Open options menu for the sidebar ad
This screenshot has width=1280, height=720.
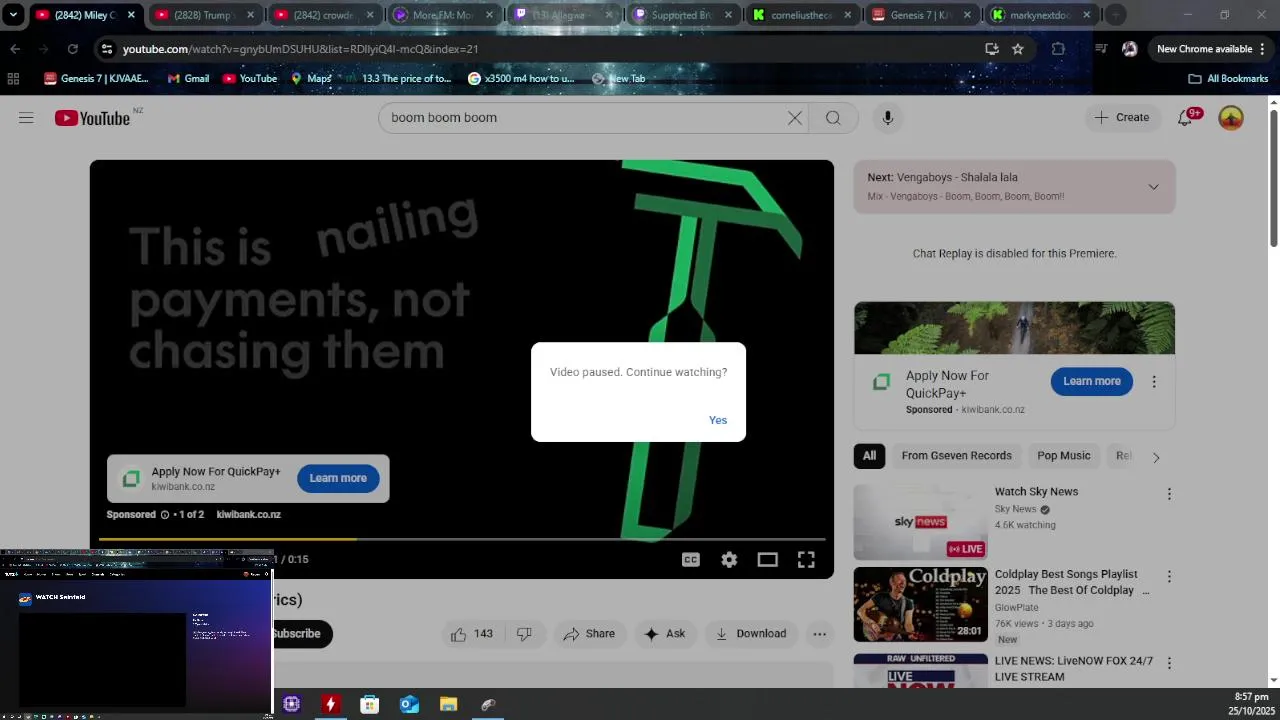pos(1154,382)
